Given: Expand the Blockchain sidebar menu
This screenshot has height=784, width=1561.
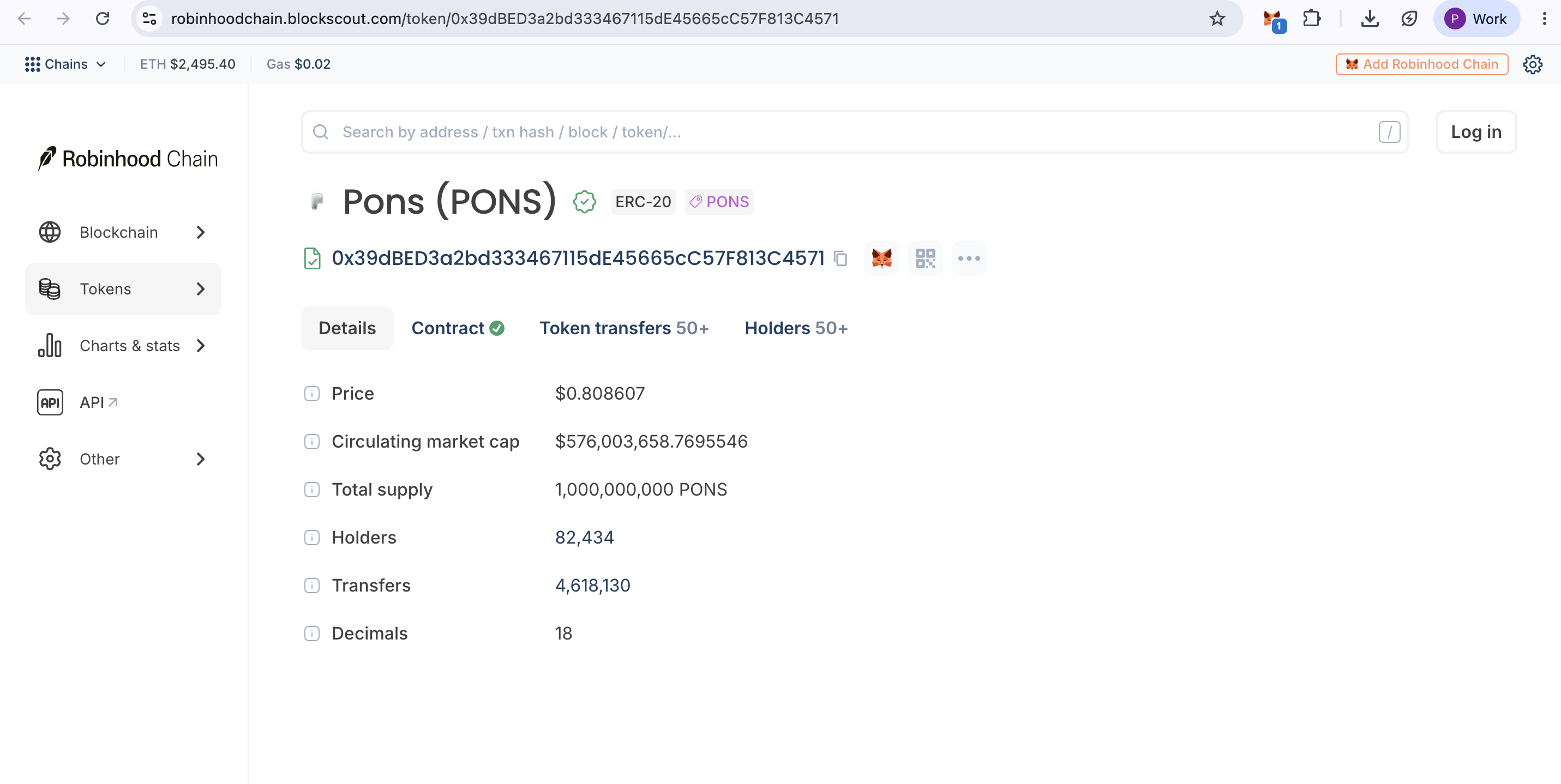Looking at the screenshot, I should (123, 232).
